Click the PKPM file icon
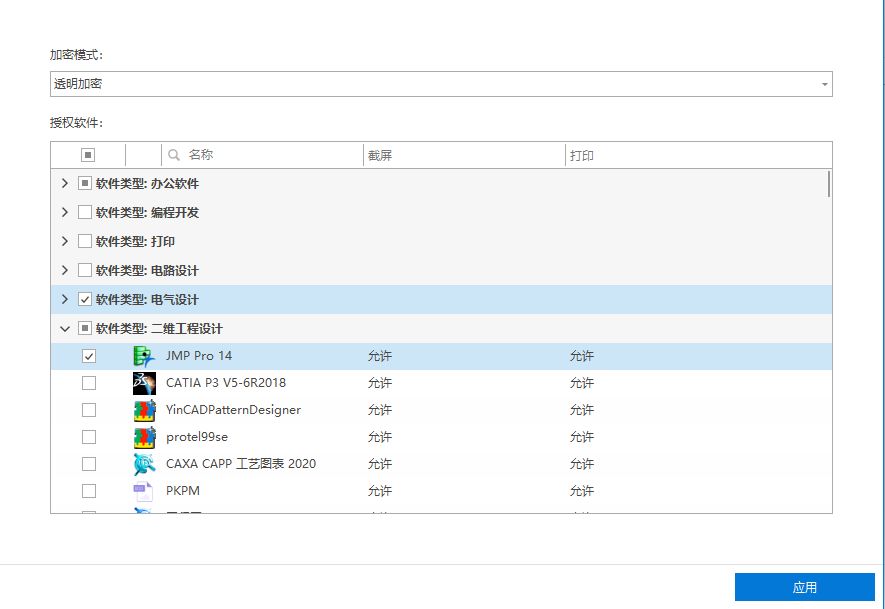 [x=144, y=491]
